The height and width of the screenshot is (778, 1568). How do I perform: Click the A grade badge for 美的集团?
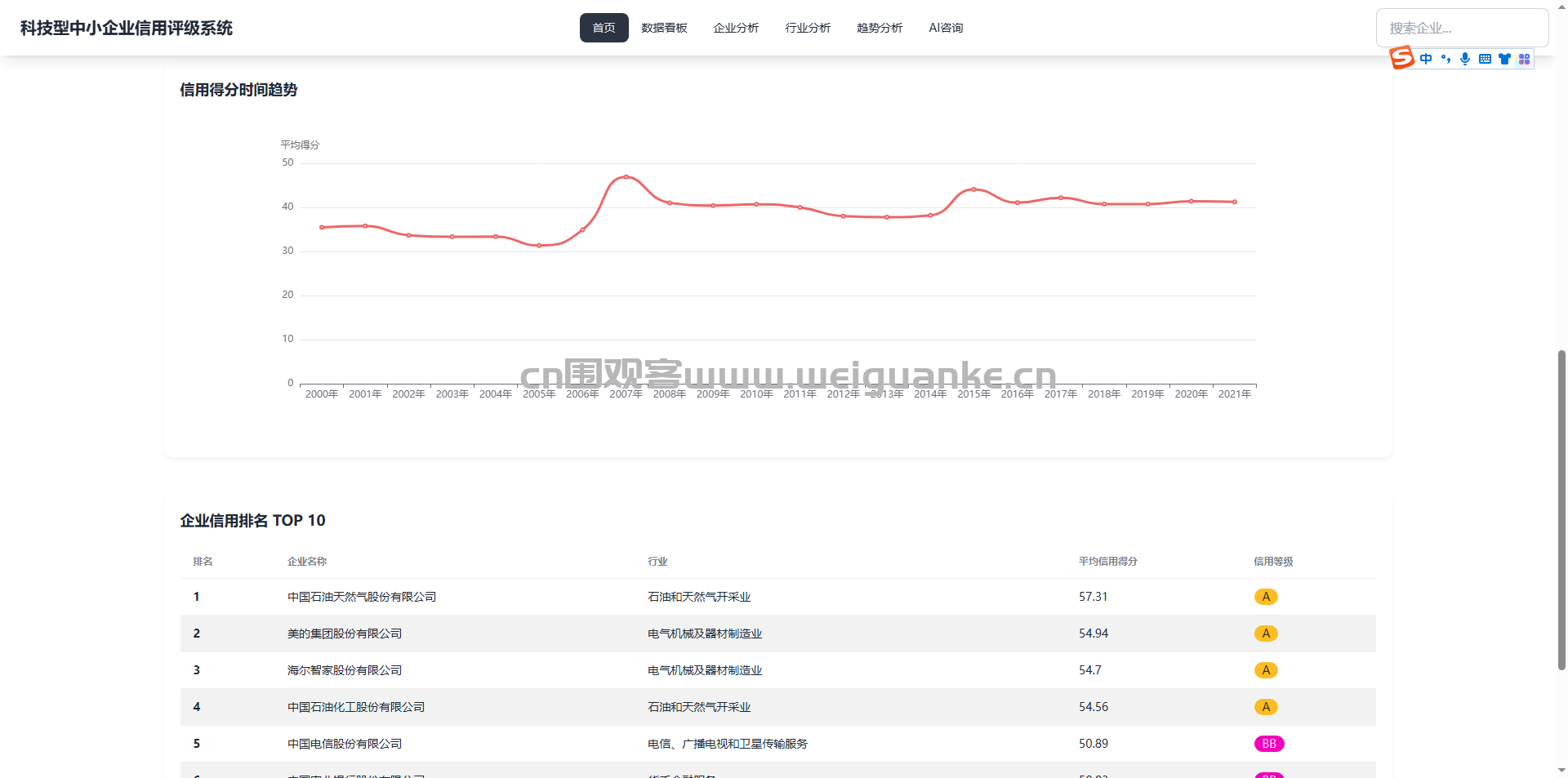(x=1266, y=634)
